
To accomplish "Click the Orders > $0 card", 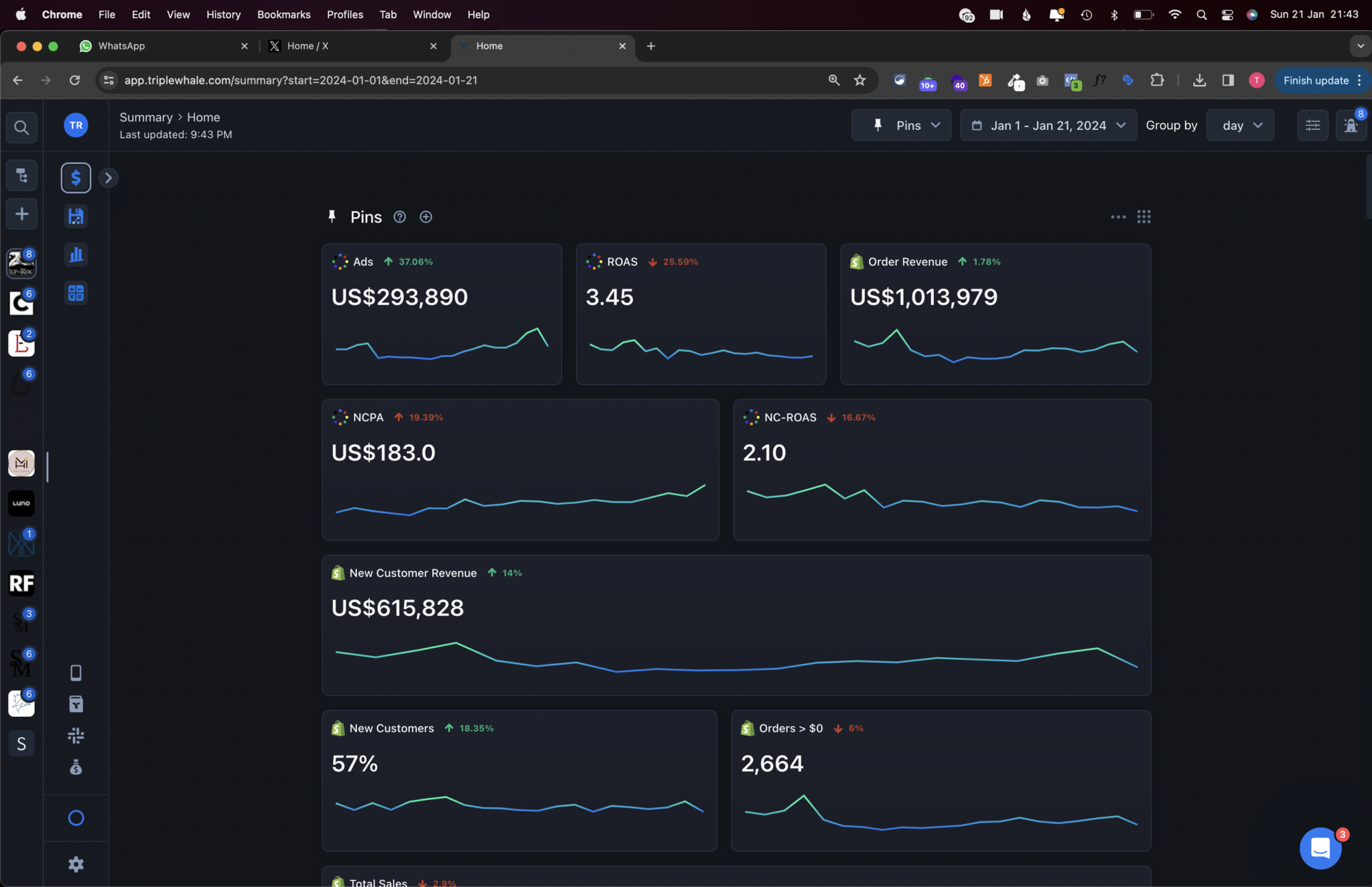I will click(x=941, y=780).
